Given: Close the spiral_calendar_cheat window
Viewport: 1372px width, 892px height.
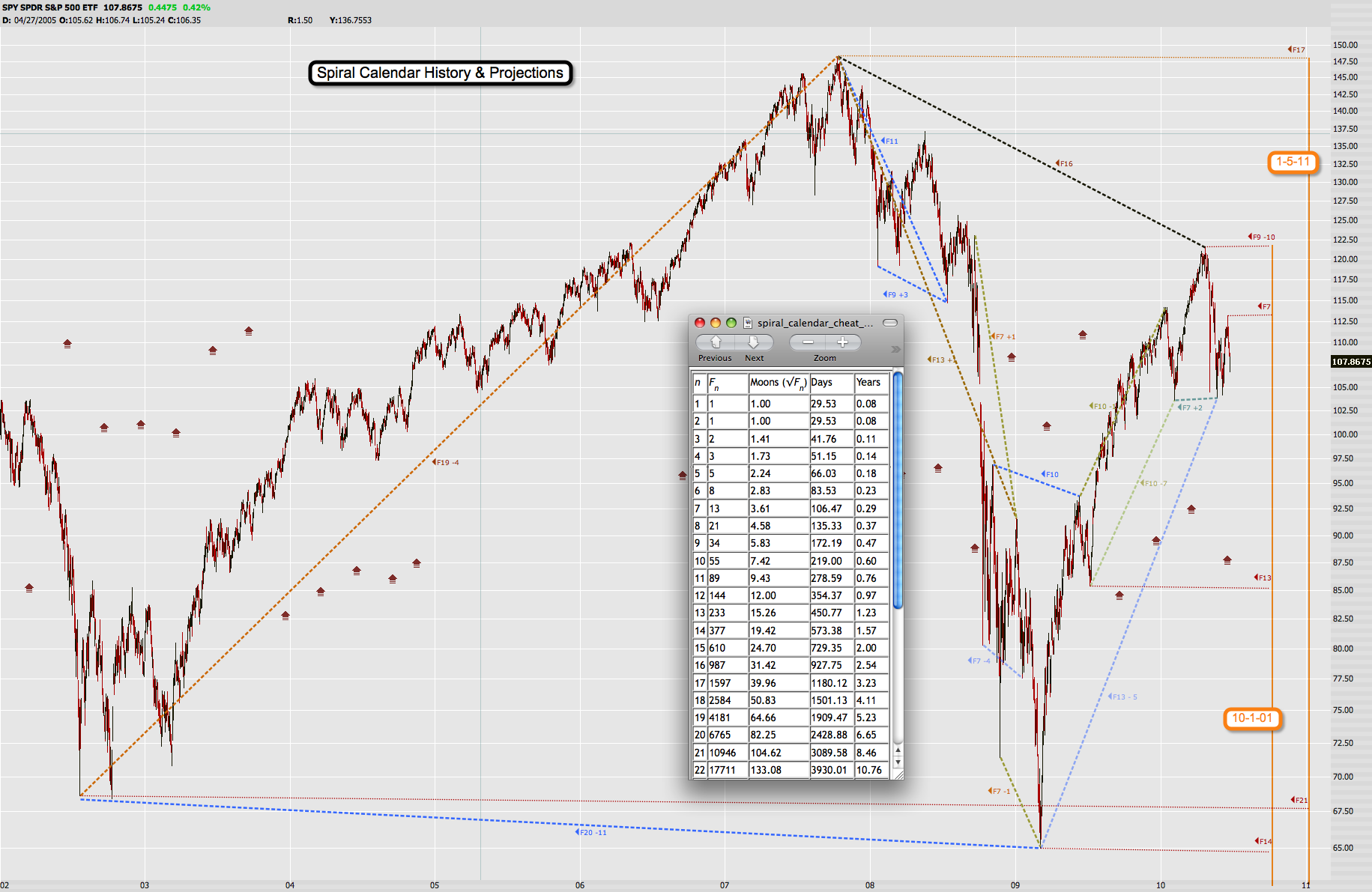Looking at the screenshot, I should coord(700,323).
